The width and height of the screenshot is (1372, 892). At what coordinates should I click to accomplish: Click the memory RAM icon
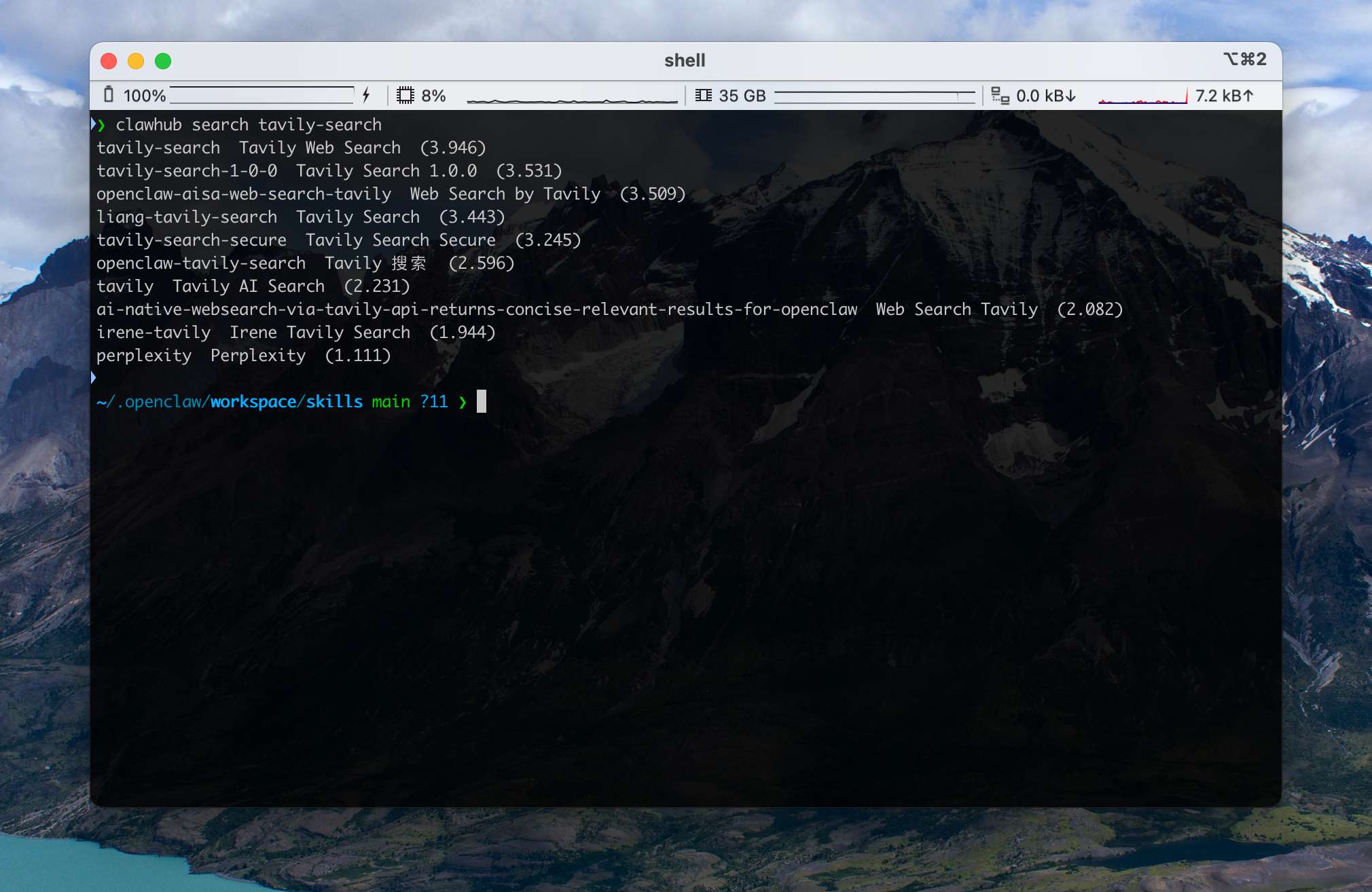point(704,95)
